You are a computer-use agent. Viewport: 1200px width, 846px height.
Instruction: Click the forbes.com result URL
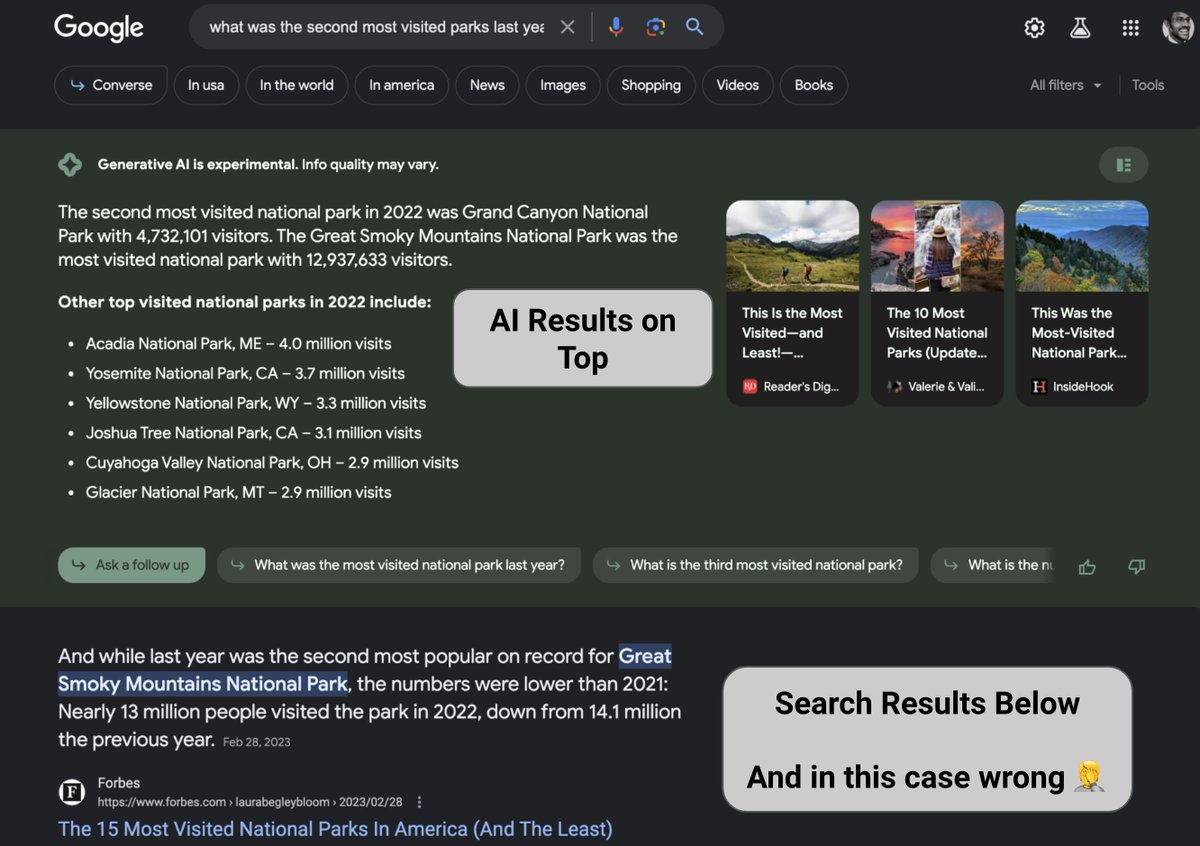[x=250, y=802]
